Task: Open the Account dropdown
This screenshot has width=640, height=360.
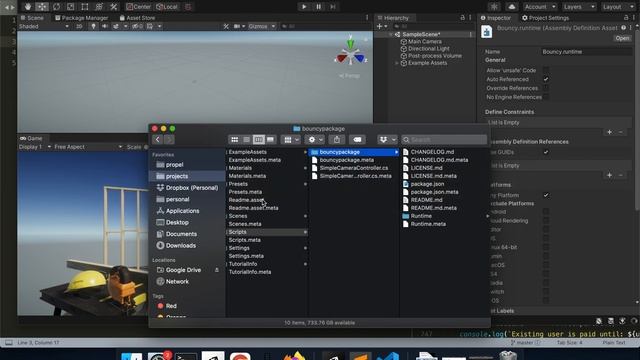Action: [540, 7]
